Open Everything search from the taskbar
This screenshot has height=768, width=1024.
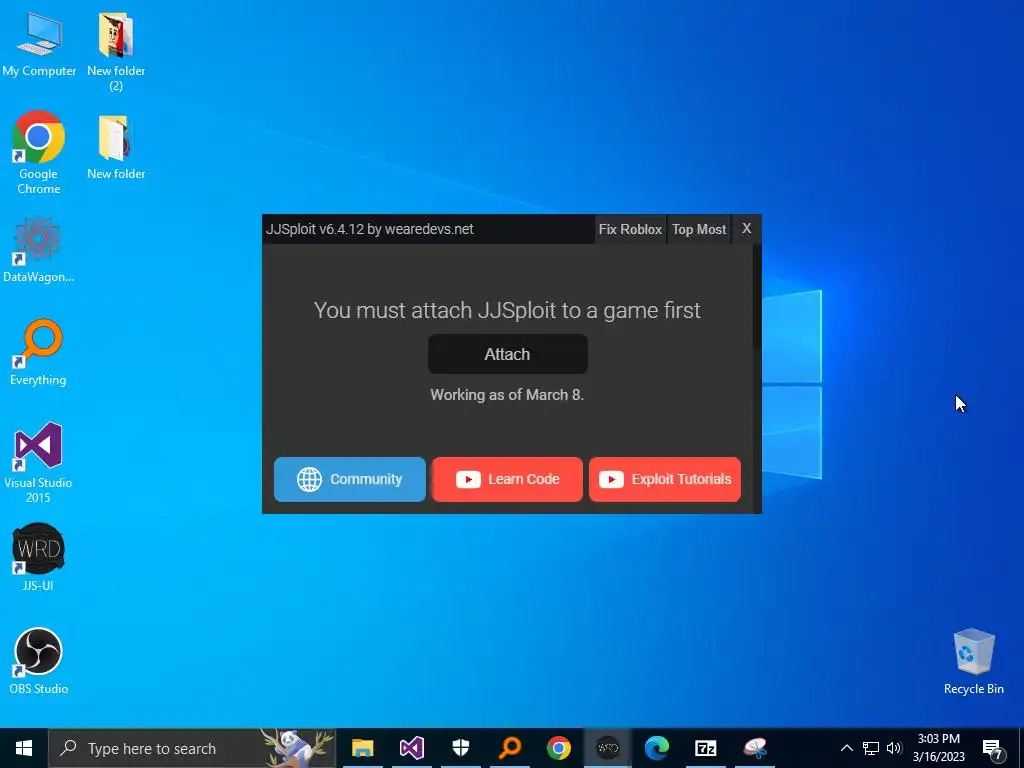click(510, 748)
